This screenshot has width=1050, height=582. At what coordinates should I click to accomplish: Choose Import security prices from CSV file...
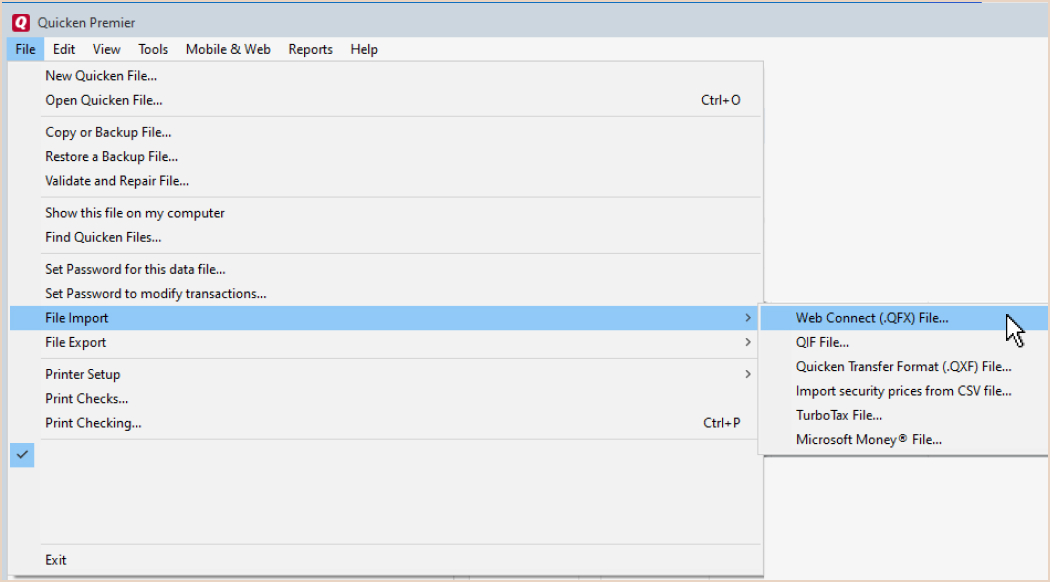[x=903, y=391]
